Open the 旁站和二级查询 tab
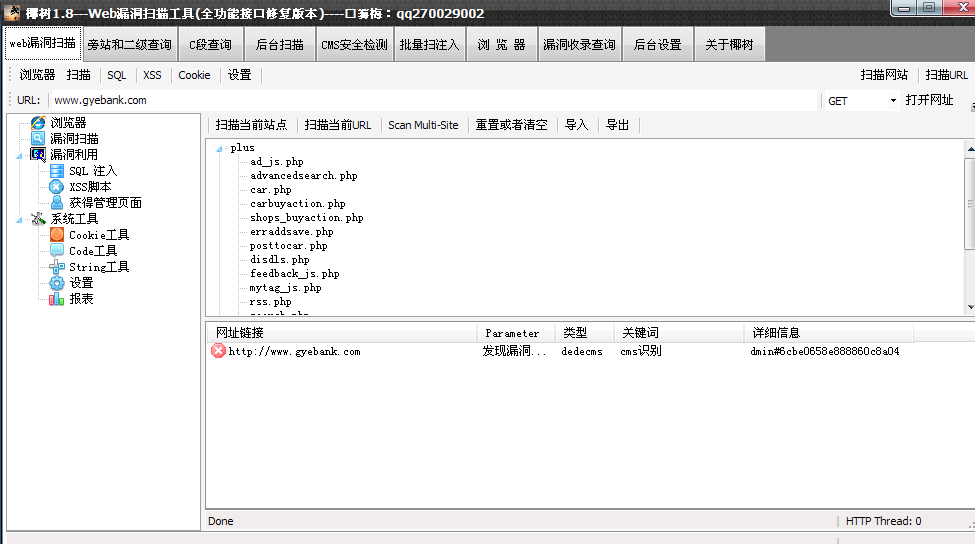The image size is (975, 544). click(x=130, y=44)
